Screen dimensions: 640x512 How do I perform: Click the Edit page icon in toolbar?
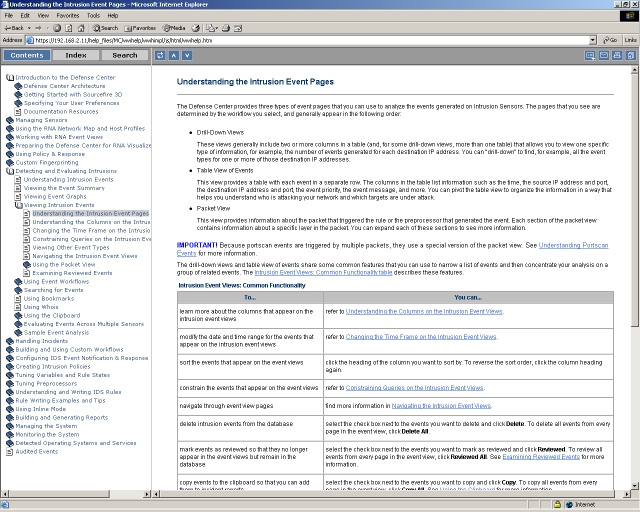238,28
